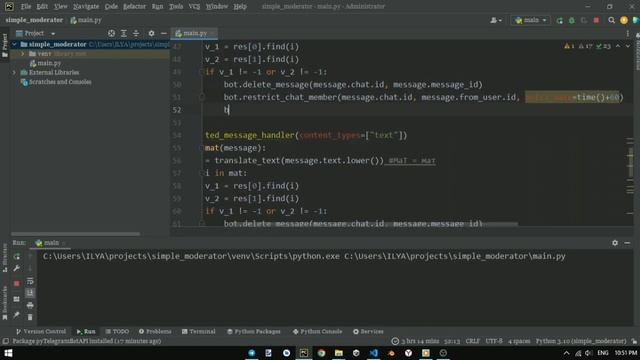Open the File menu

click(26, 7)
